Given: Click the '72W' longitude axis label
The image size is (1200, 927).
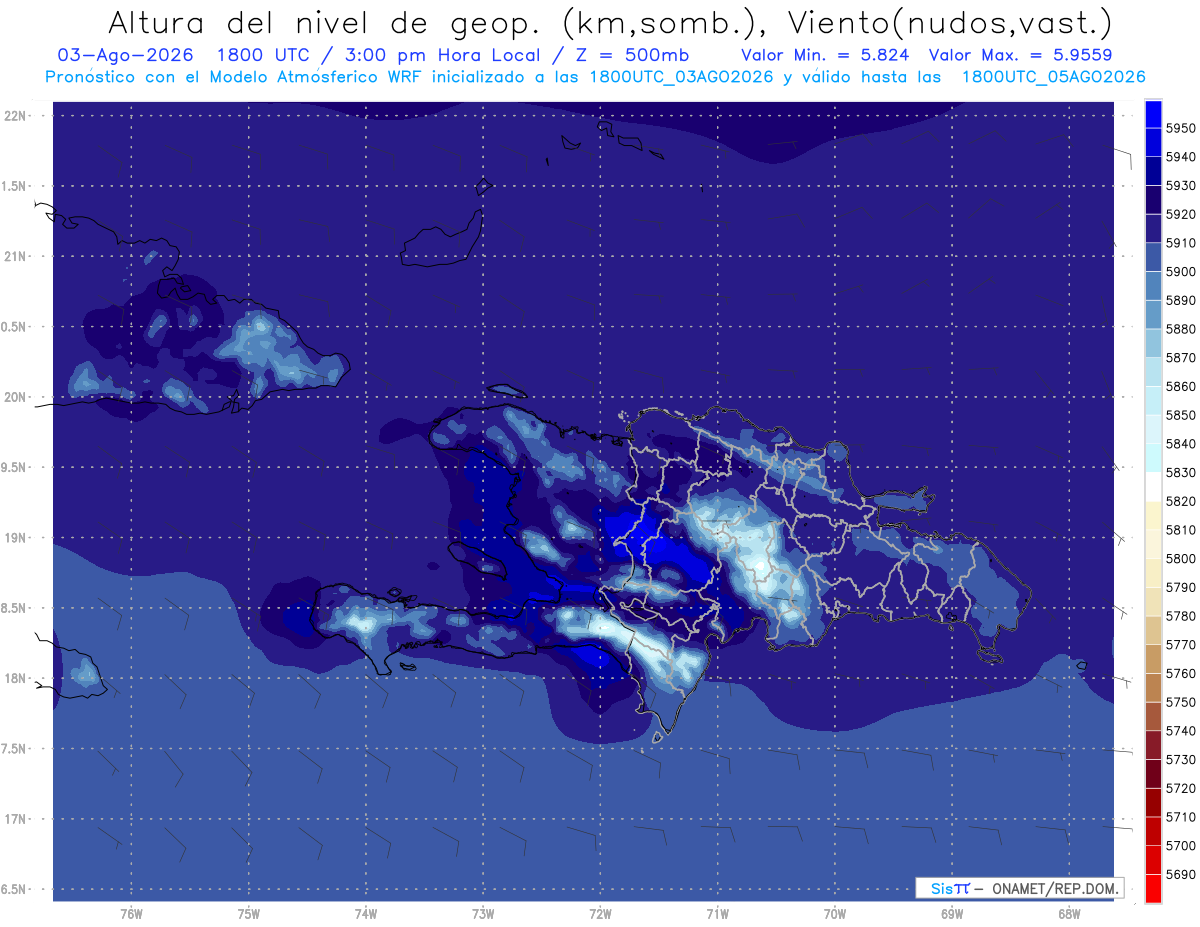Looking at the screenshot, I should click(600, 913).
